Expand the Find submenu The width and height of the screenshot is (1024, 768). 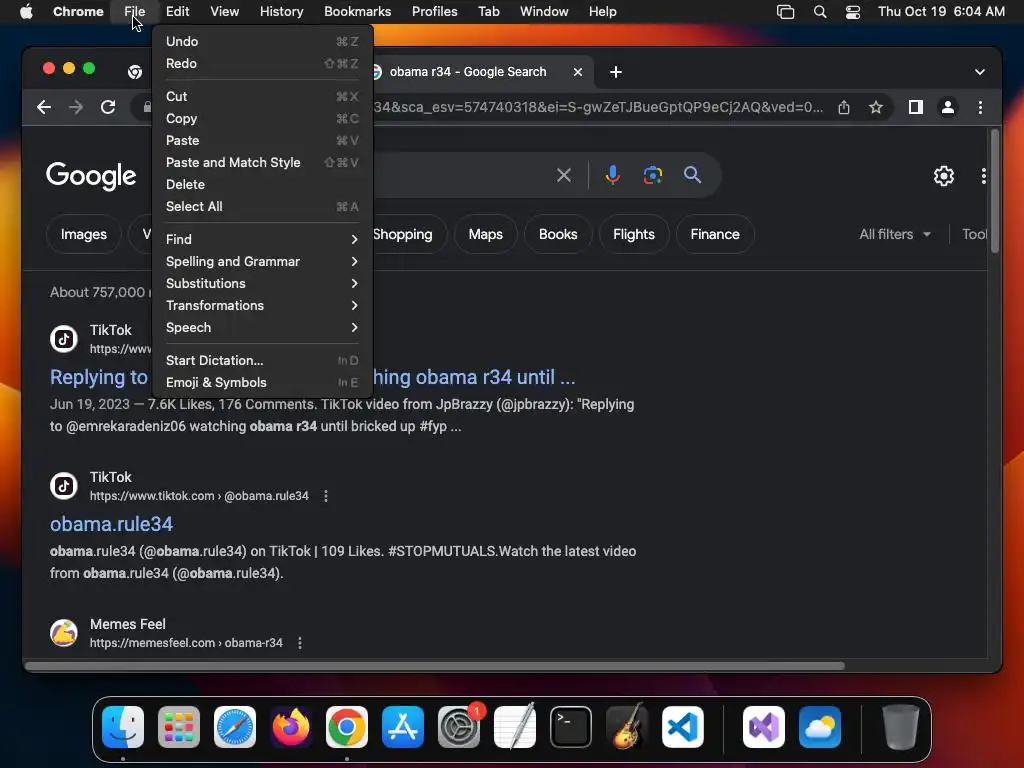(x=262, y=240)
